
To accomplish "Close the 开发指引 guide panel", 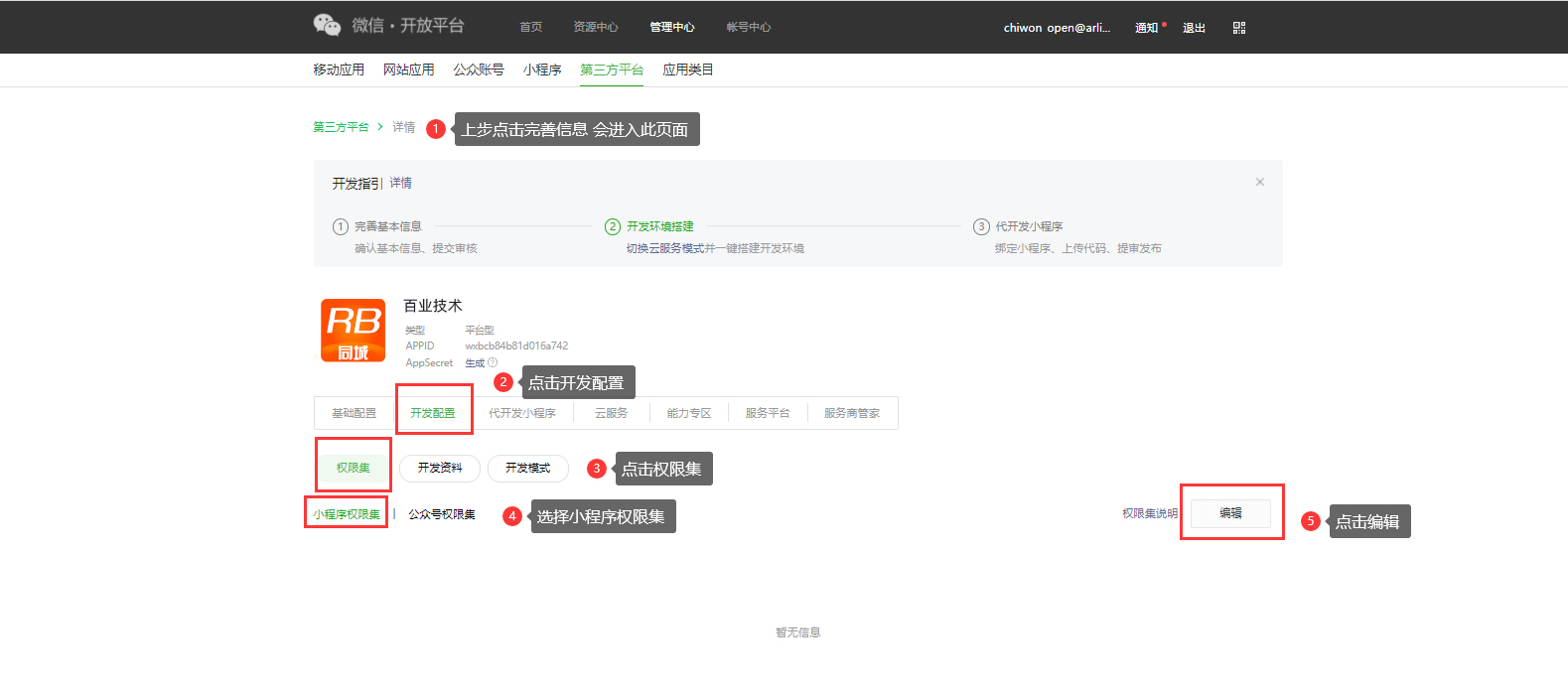I will (x=1259, y=182).
